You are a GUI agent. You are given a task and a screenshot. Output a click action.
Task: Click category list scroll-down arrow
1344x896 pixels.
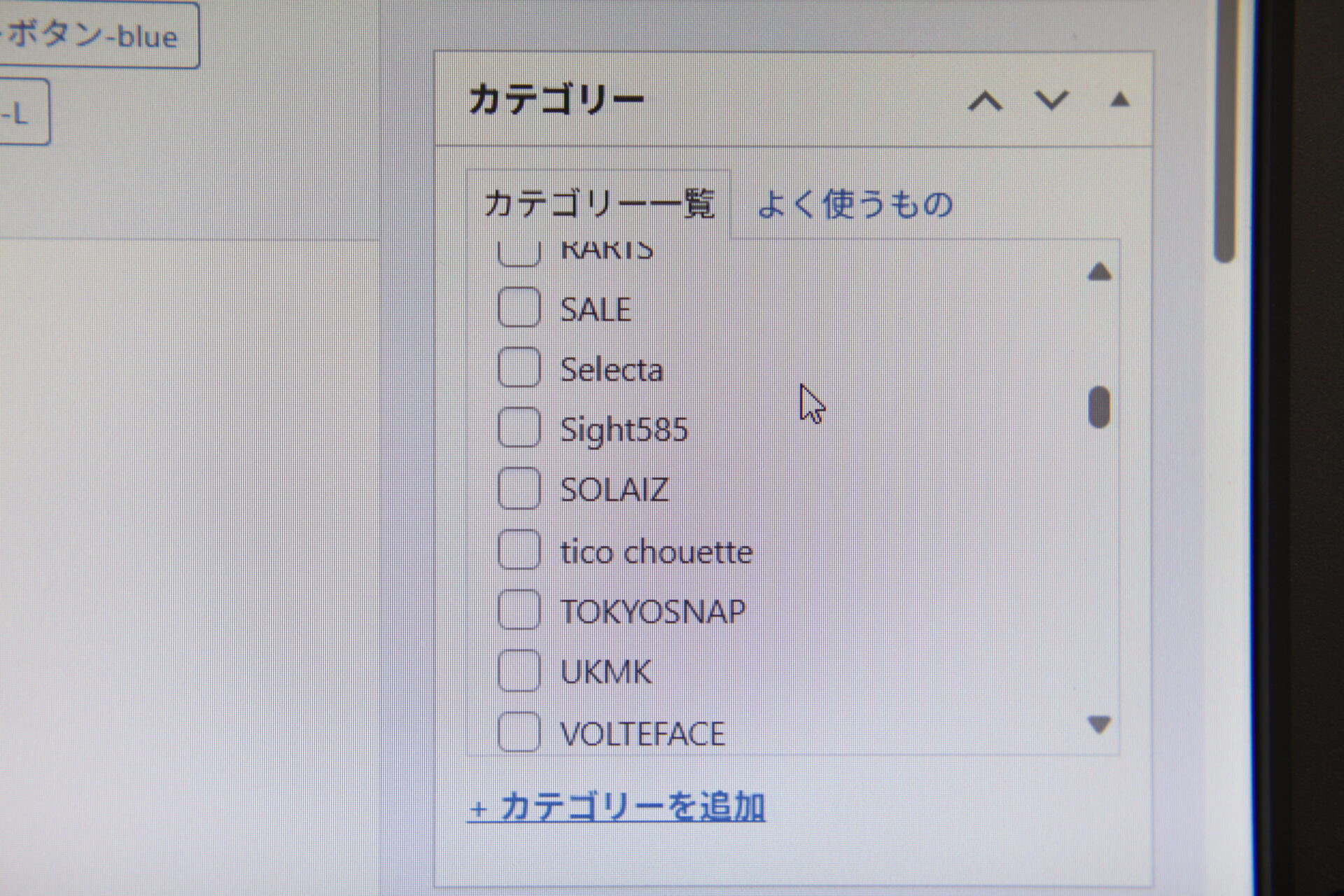pos(1099,724)
